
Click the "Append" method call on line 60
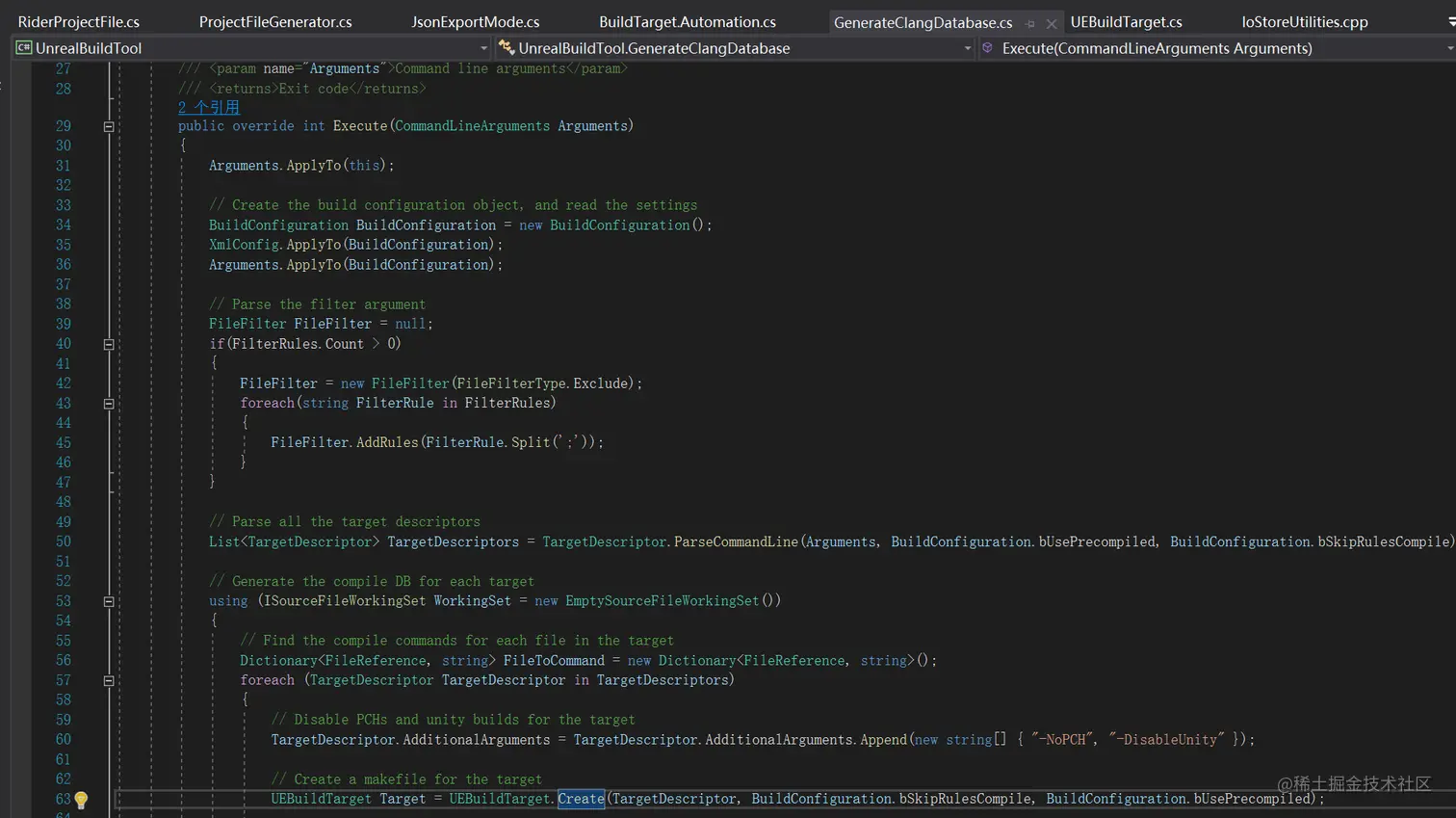click(x=884, y=740)
